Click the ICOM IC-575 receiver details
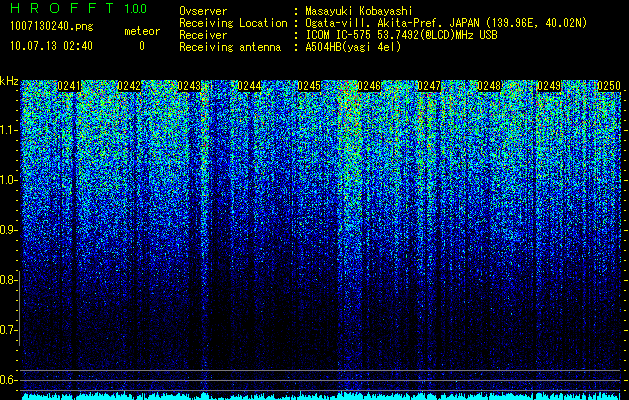This screenshot has width=629, height=400. click(x=401, y=35)
